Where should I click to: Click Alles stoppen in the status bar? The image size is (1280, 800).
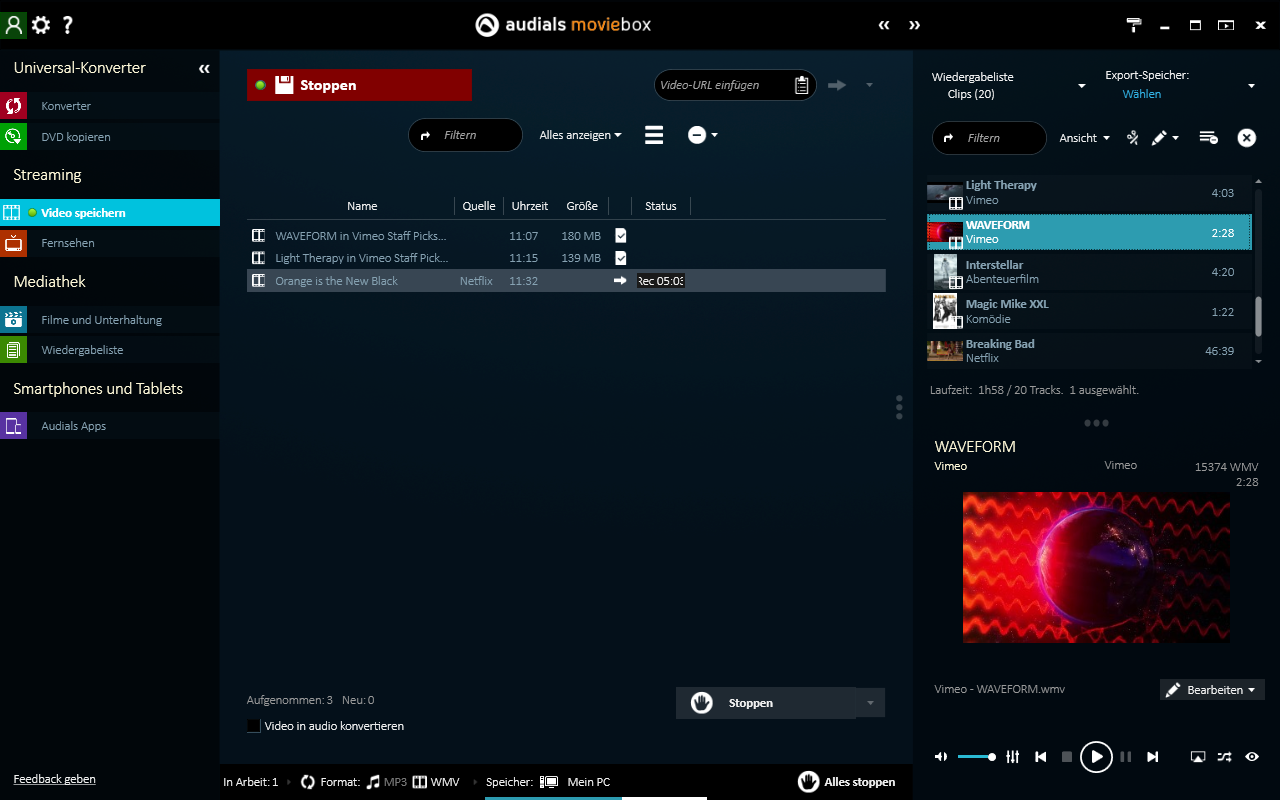[846, 782]
